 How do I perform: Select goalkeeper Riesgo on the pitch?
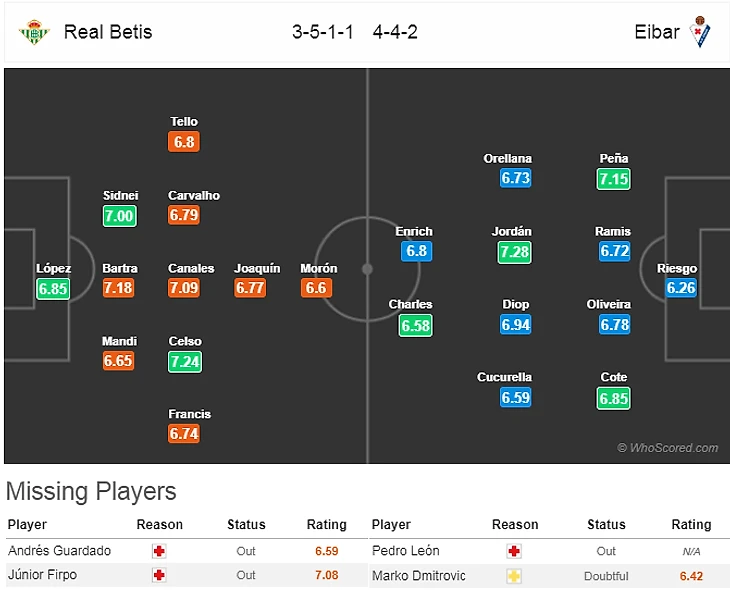click(677, 268)
